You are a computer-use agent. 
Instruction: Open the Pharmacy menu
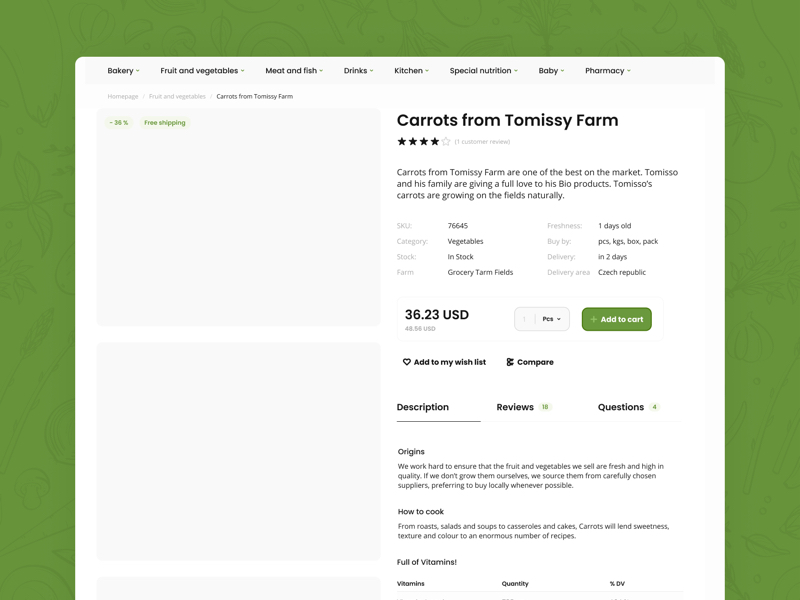[607, 71]
